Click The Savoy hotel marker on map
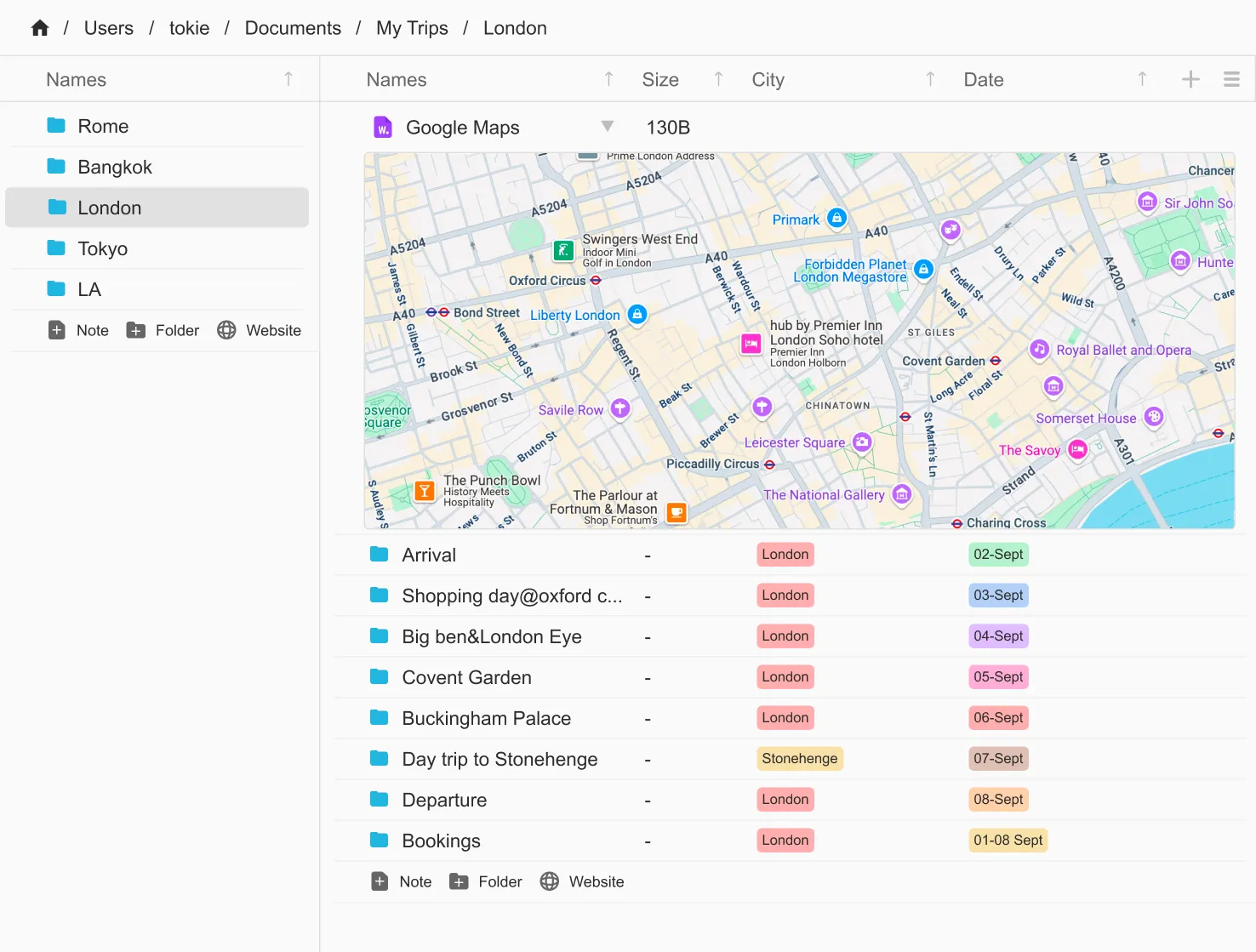 [x=1077, y=450]
